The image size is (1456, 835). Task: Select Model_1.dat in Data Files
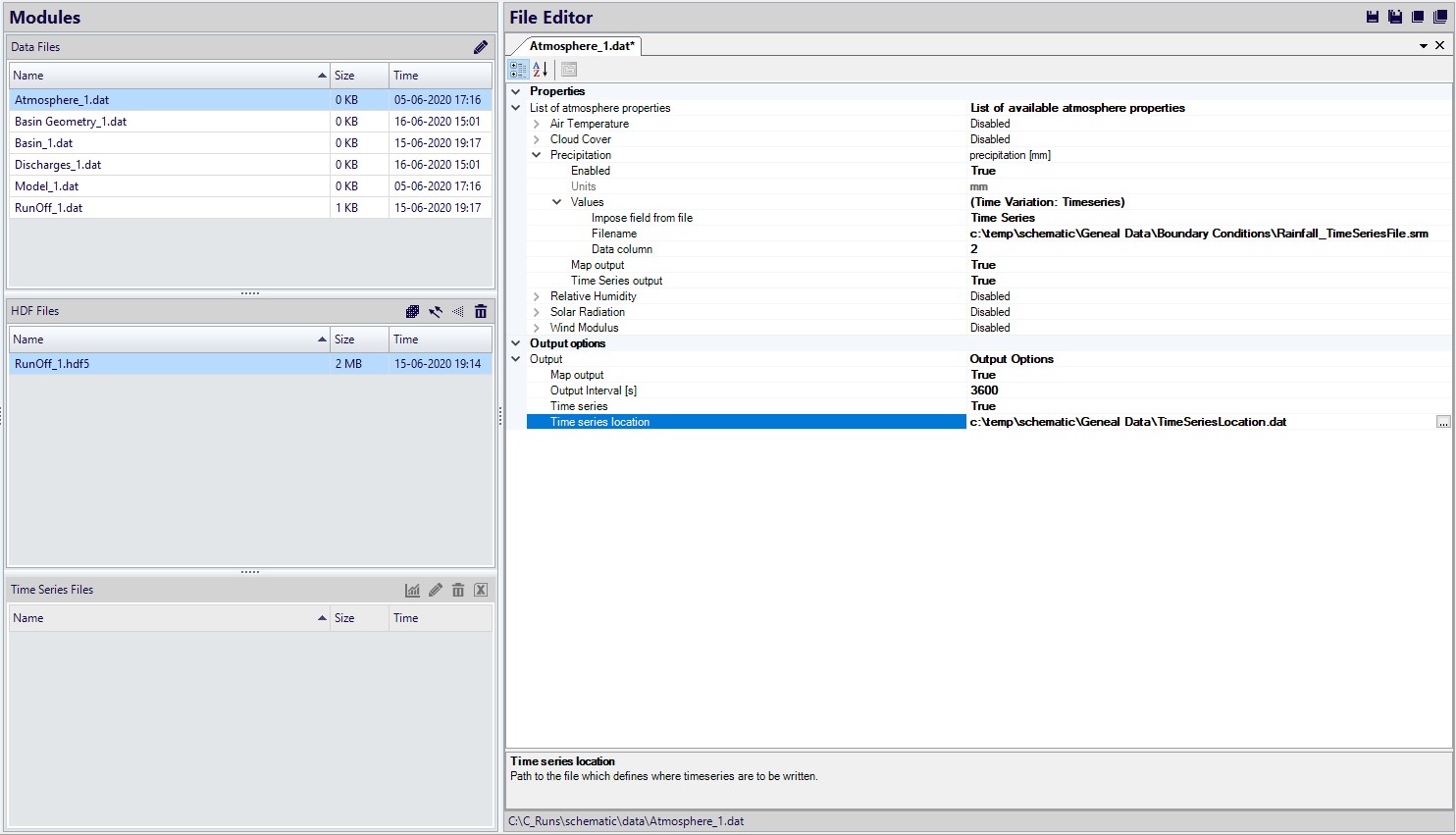coord(250,186)
